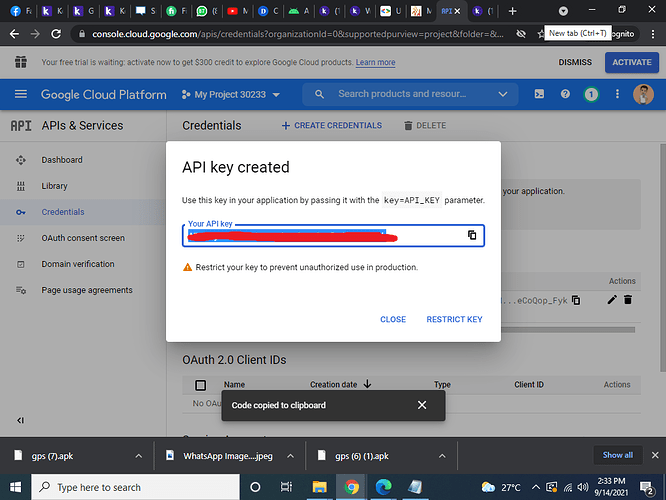Delete the API key with trash icon

[x=628, y=299]
